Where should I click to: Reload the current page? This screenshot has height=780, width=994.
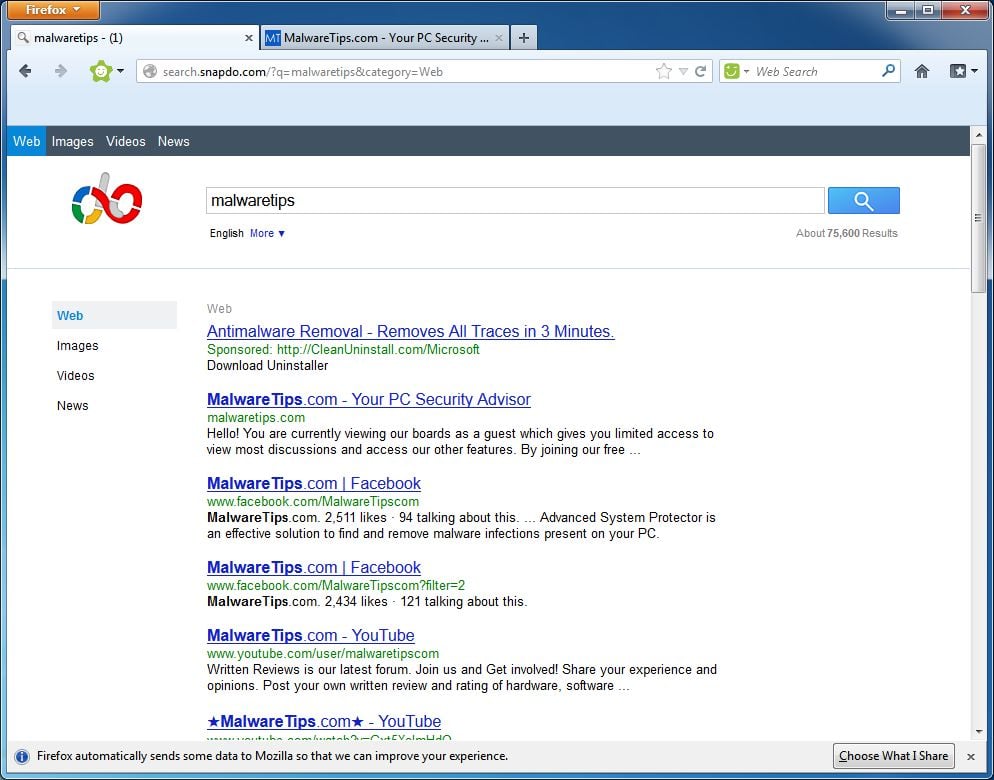click(x=700, y=72)
